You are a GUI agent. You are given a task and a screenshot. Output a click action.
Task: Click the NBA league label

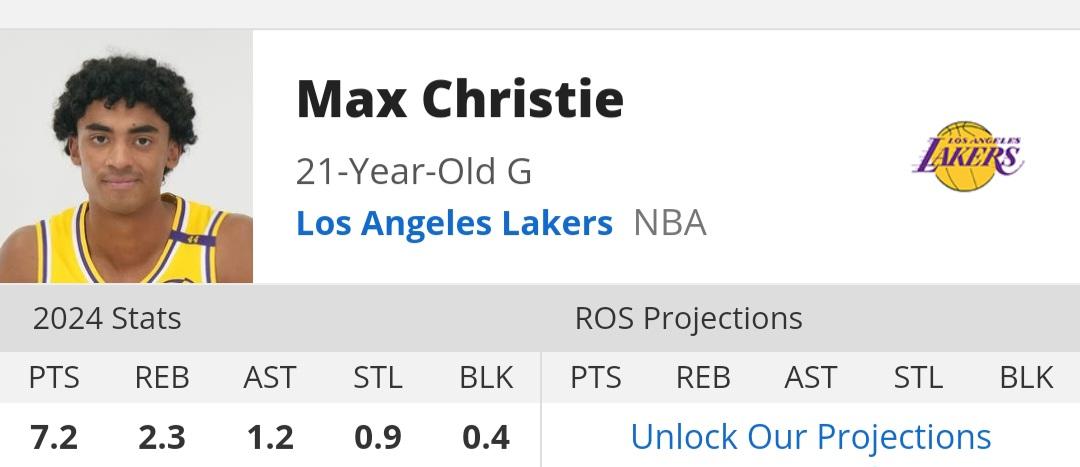click(x=669, y=223)
